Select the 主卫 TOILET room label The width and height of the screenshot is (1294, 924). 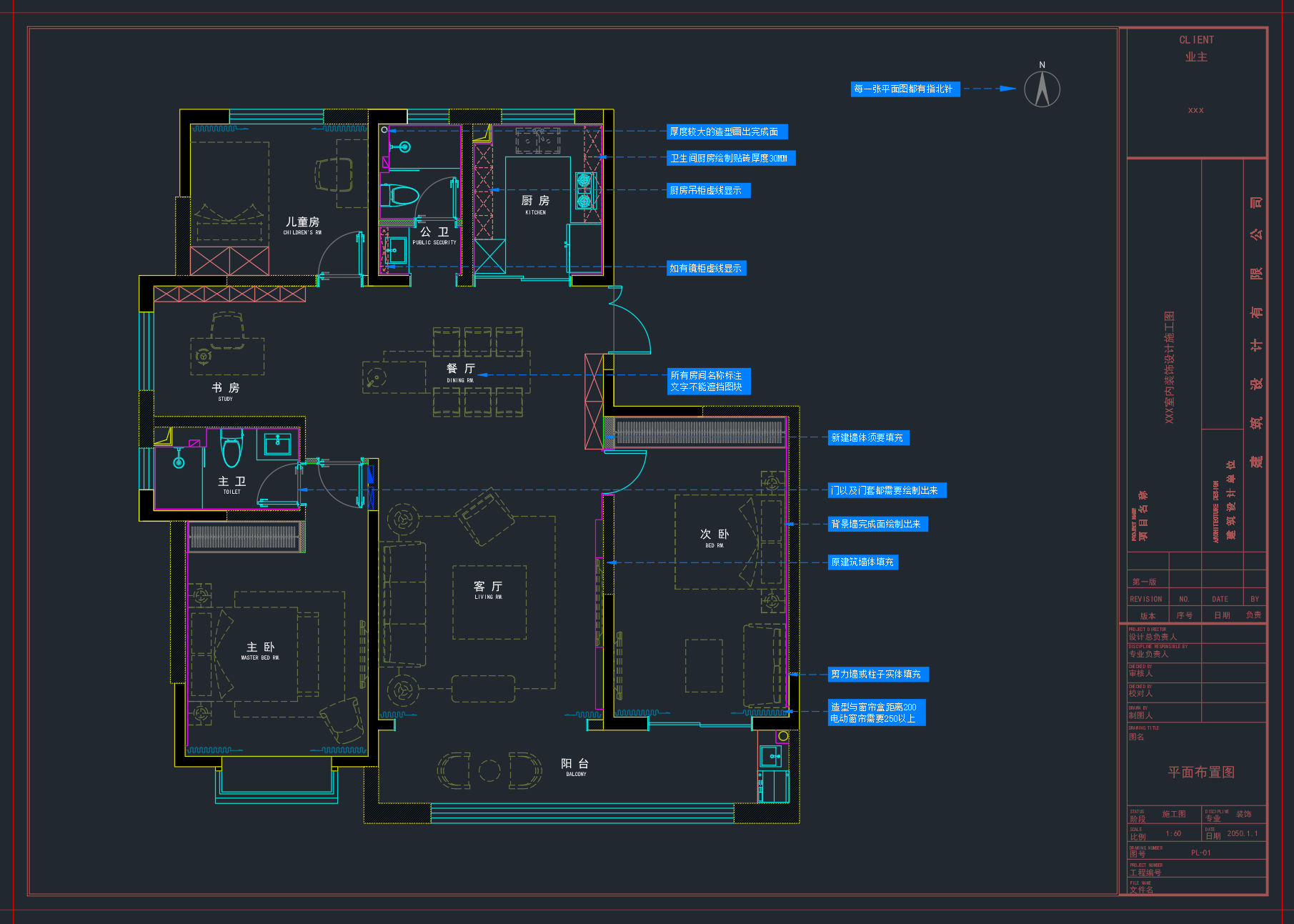coord(232,485)
